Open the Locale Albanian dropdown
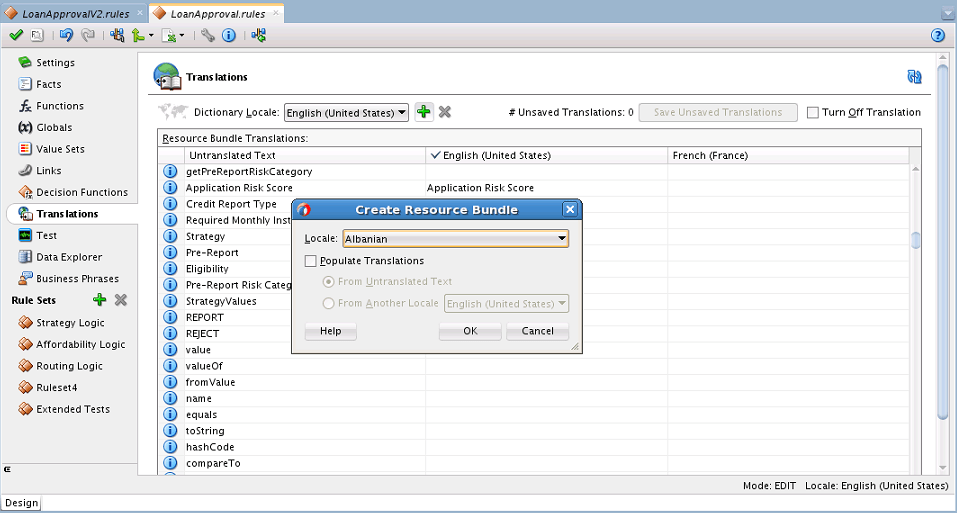Screen dimensions: 957x513 [x=456, y=239]
